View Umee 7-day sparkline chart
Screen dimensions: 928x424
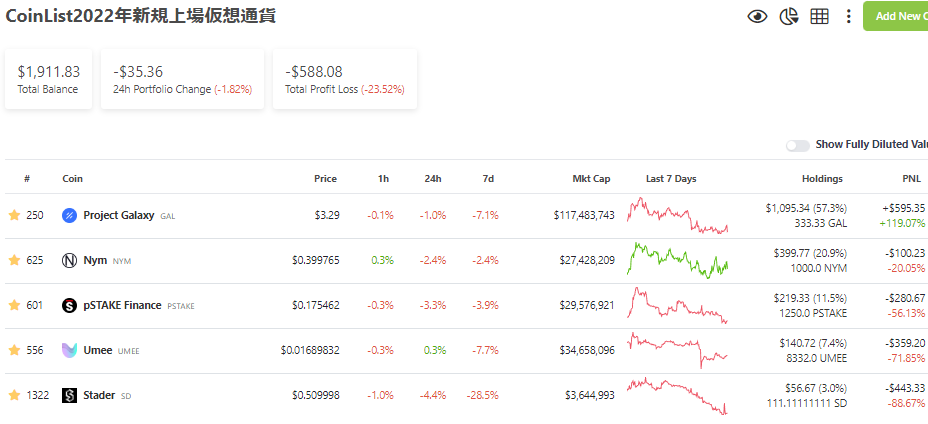[x=678, y=350]
